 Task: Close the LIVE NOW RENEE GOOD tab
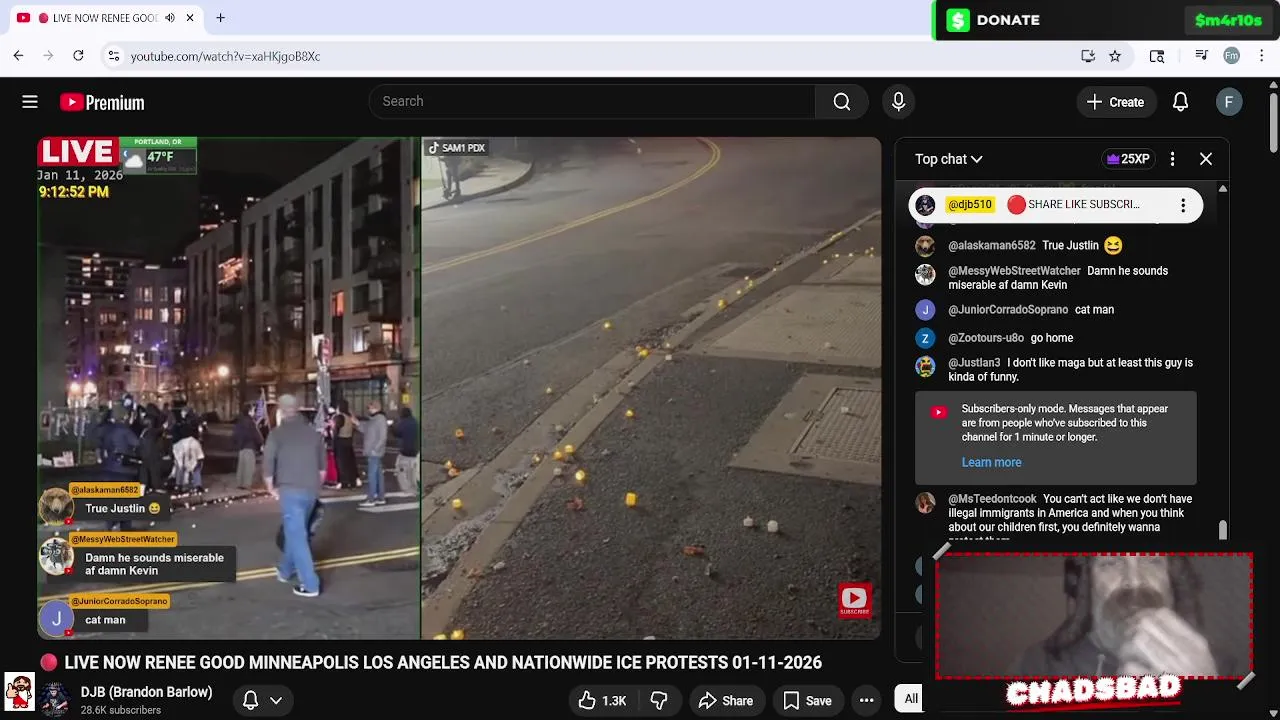pyautogui.click(x=189, y=18)
